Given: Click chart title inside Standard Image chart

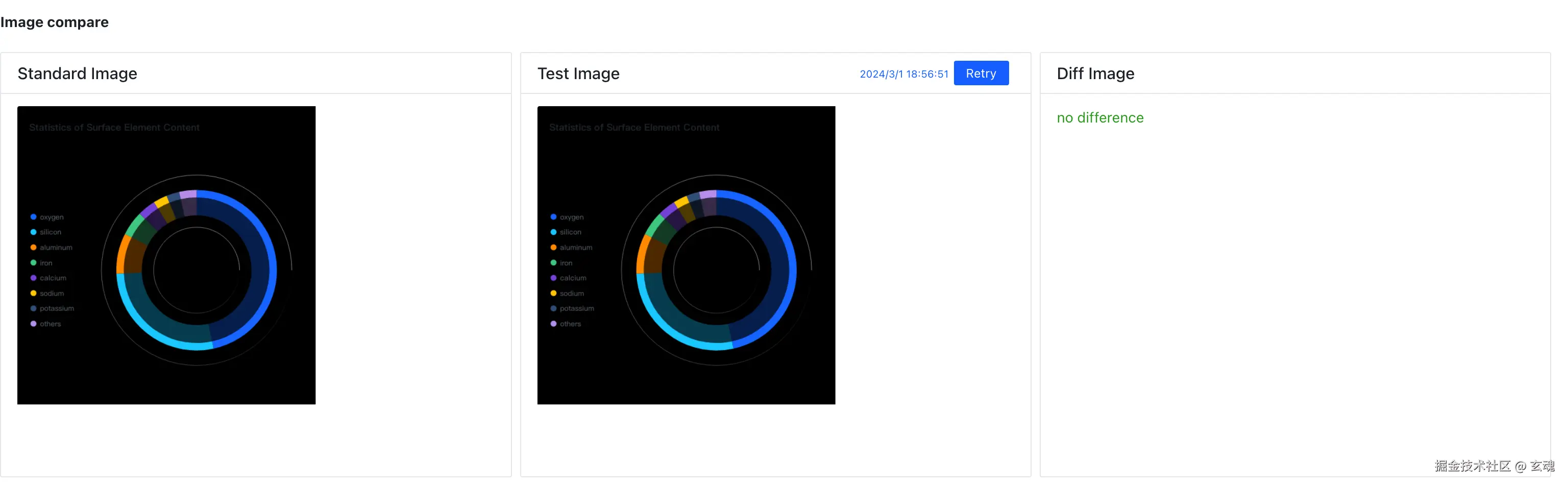Looking at the screenshot, I should click(114, 127).
